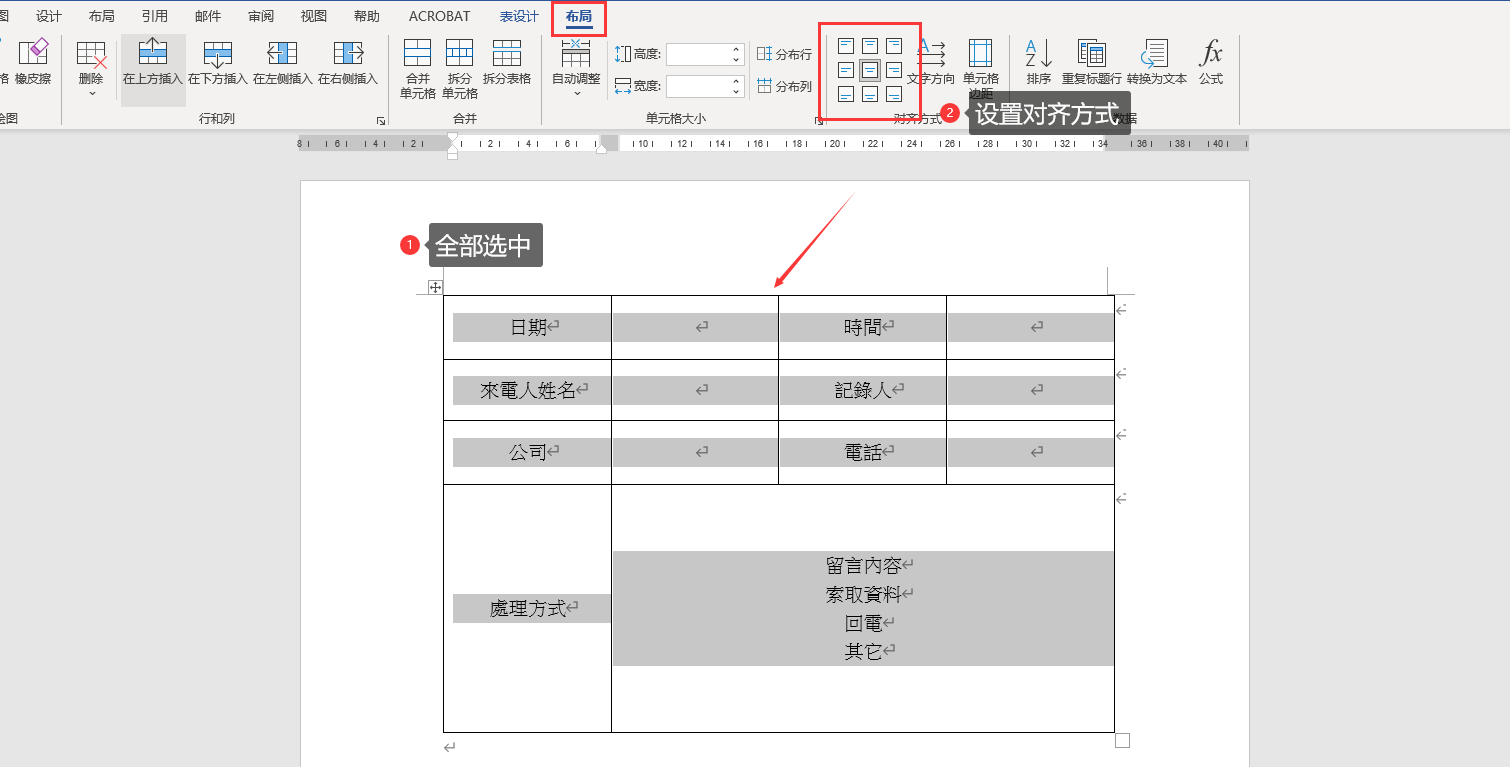Viewport: 1510px width, 767px height.
Task: Insert a column to the right (在右侧插入)
Action: [348, 61]
